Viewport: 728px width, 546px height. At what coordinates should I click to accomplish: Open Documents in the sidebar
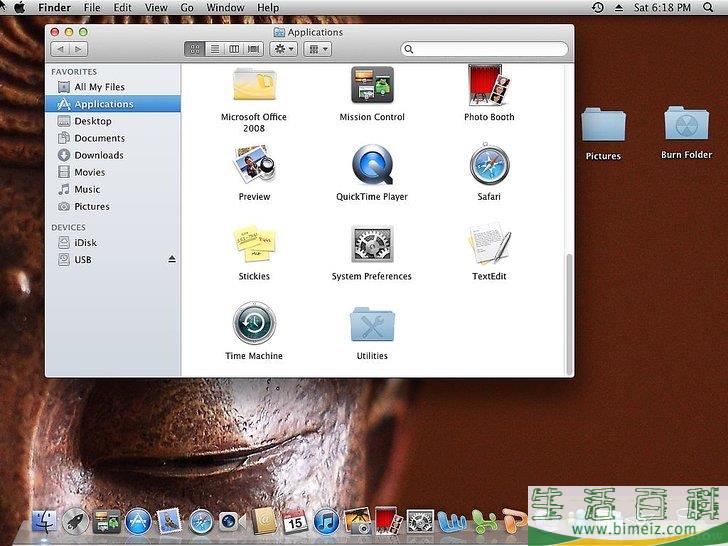coord(113,138)
